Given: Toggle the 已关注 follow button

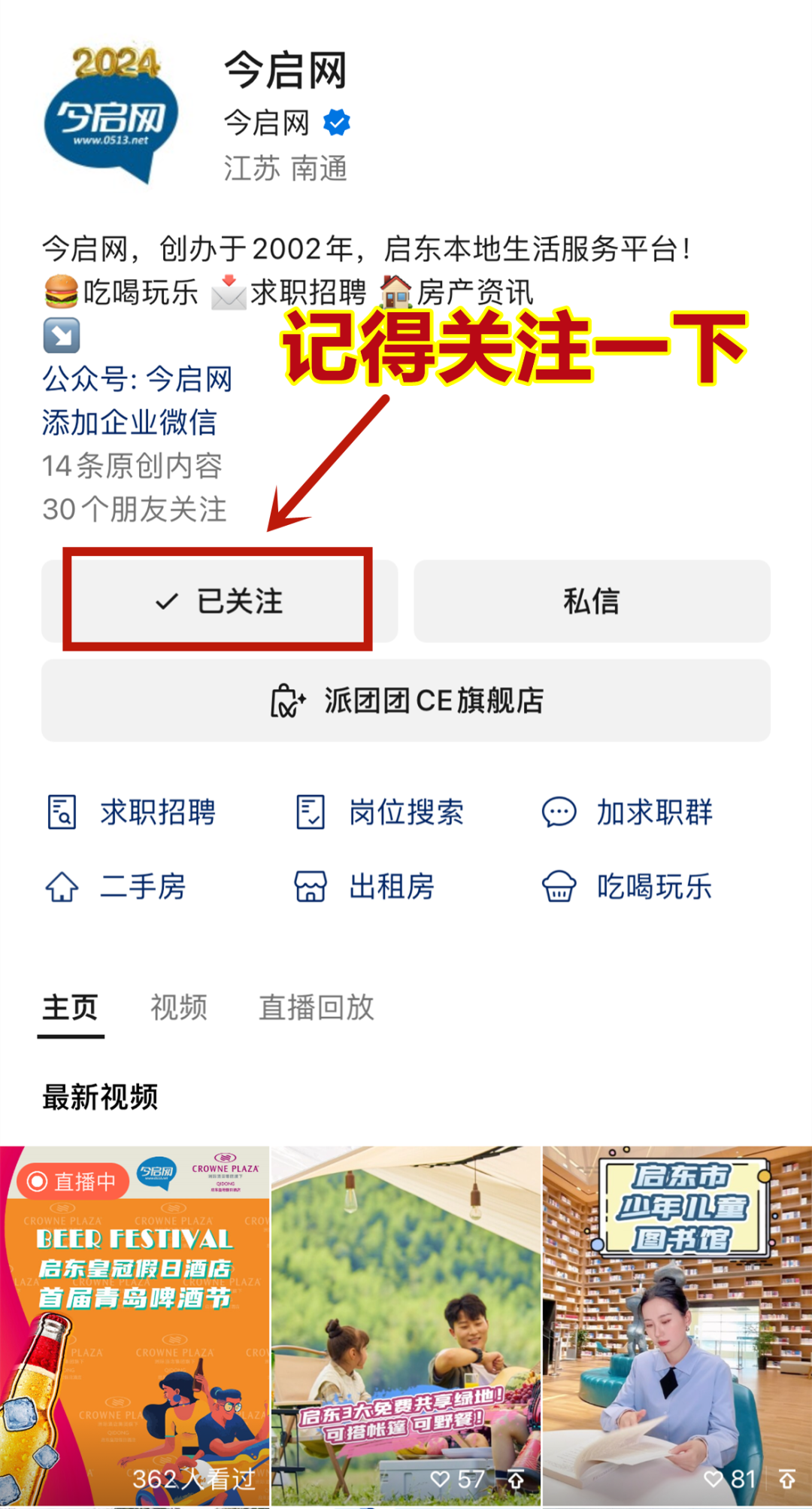Looking at the screenshot, I should (x=219, y=601).
